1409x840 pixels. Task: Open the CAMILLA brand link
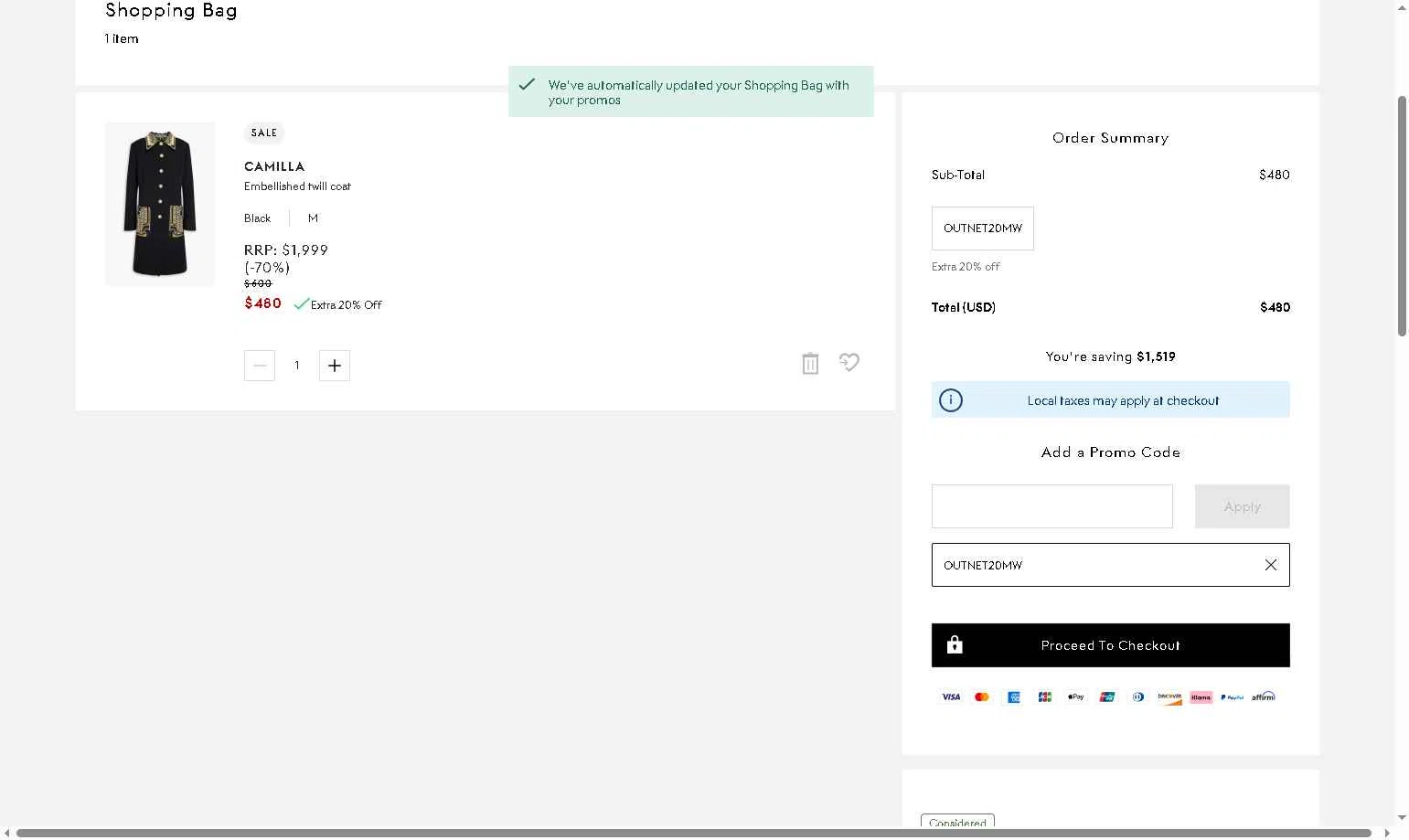coord(274,166)
